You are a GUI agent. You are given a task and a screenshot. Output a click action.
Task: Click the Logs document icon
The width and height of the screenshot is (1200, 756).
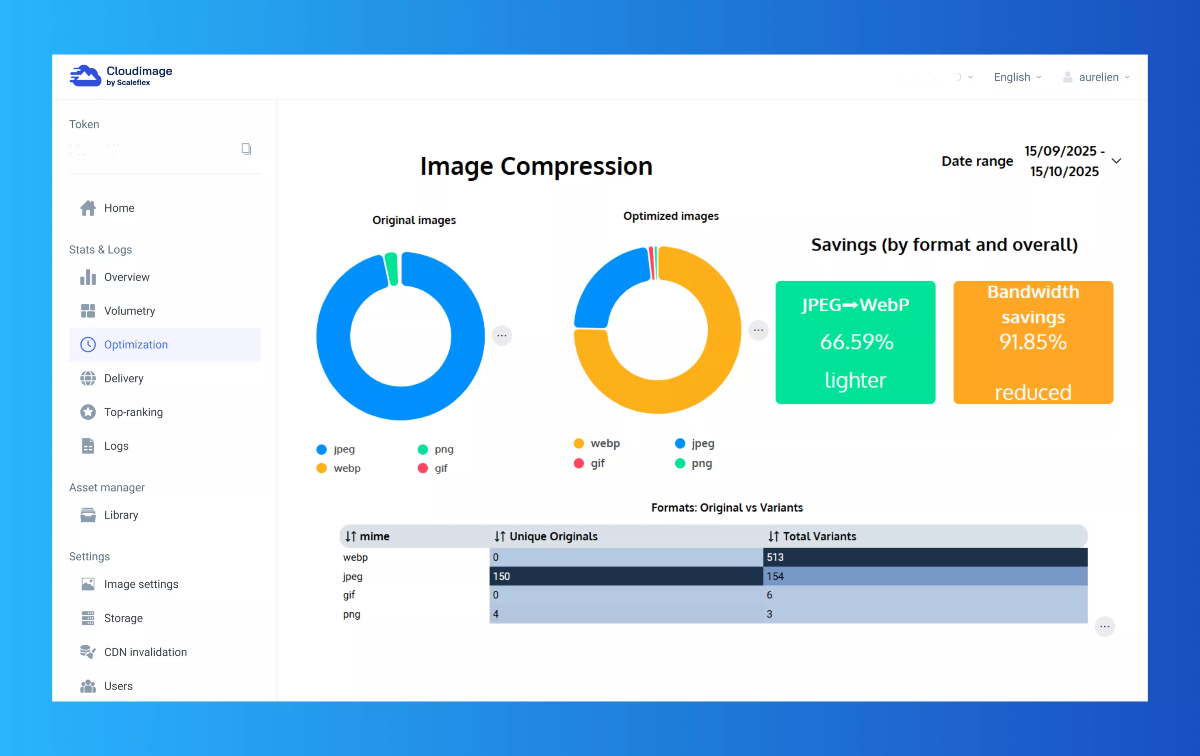(87, 445)
